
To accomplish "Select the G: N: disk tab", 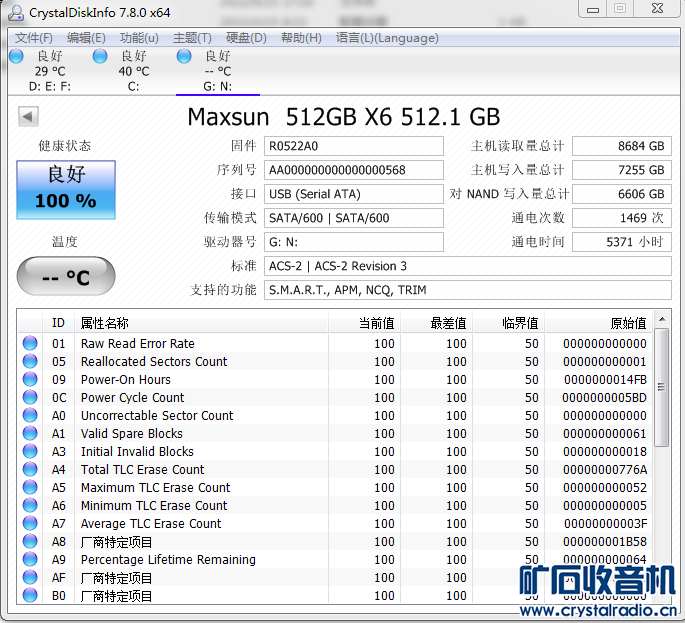I will [218, 71].
